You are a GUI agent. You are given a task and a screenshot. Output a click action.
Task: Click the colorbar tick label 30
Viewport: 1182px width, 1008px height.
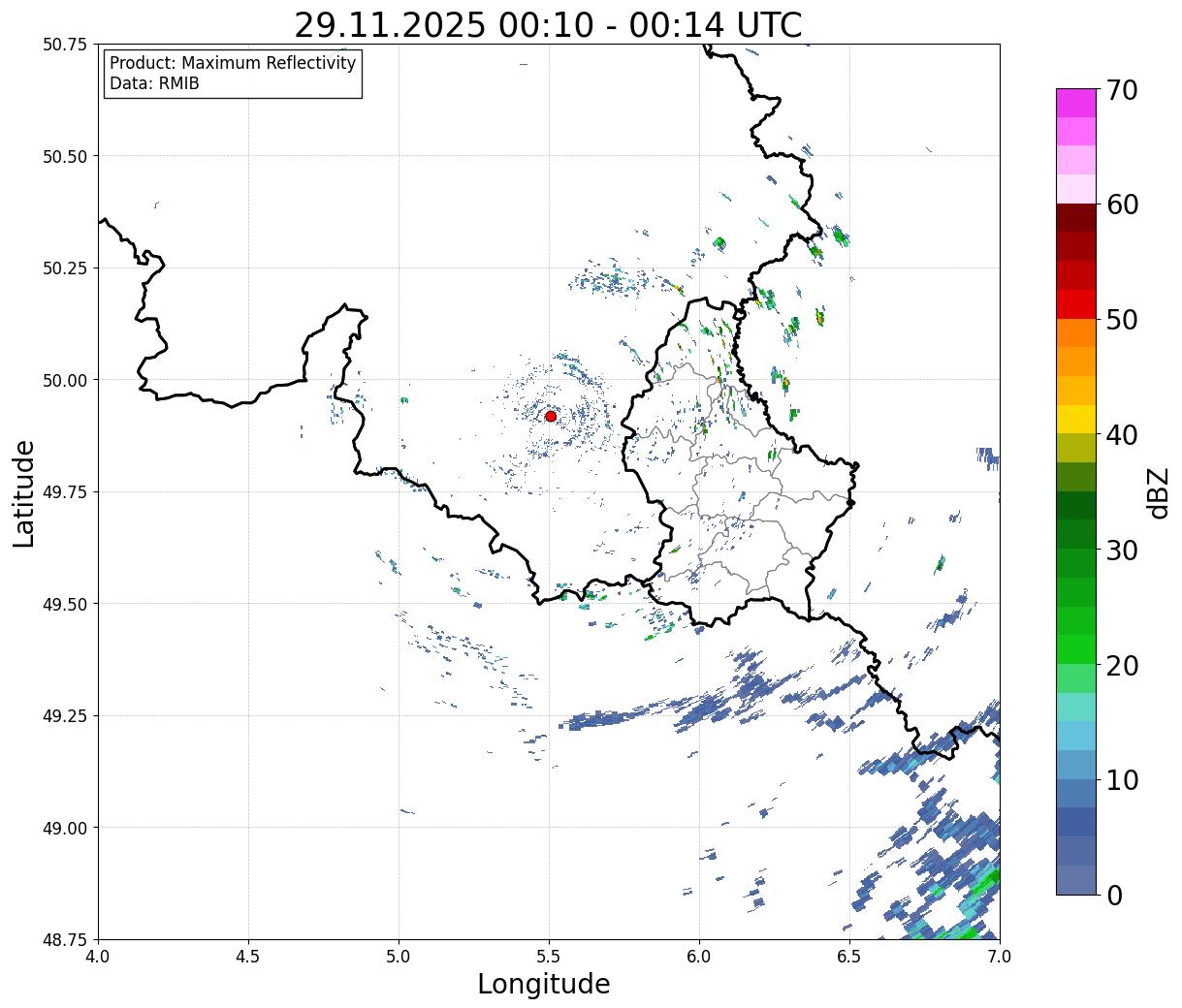click(1121, 551)
